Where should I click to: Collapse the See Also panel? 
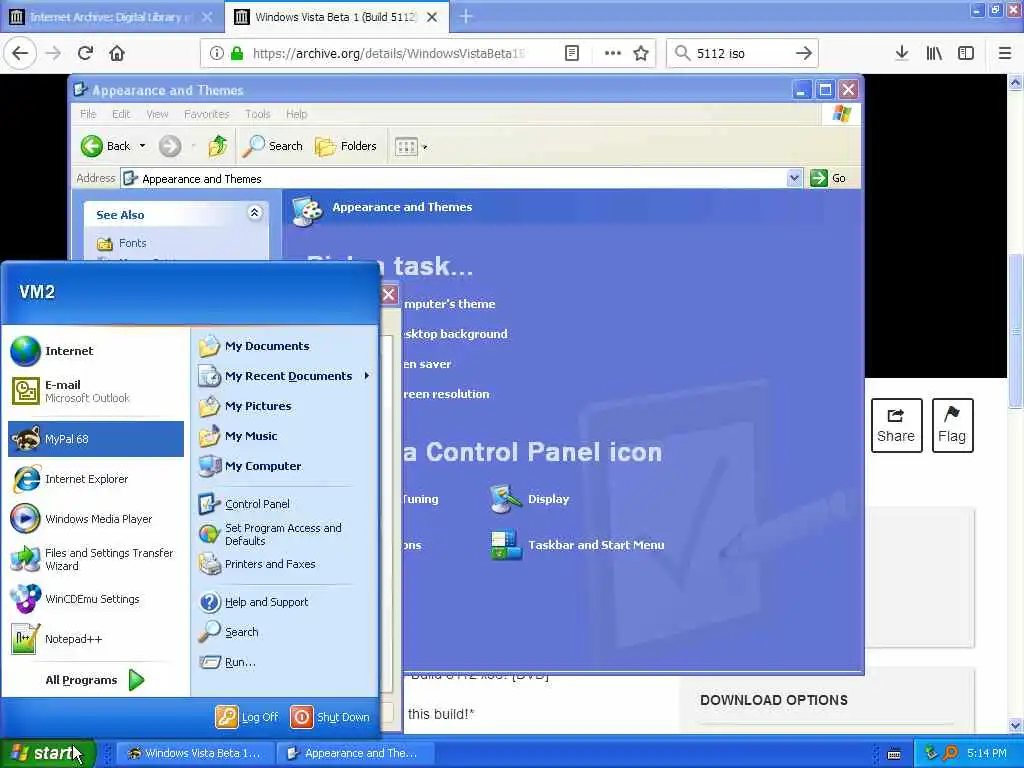[255, 213]
